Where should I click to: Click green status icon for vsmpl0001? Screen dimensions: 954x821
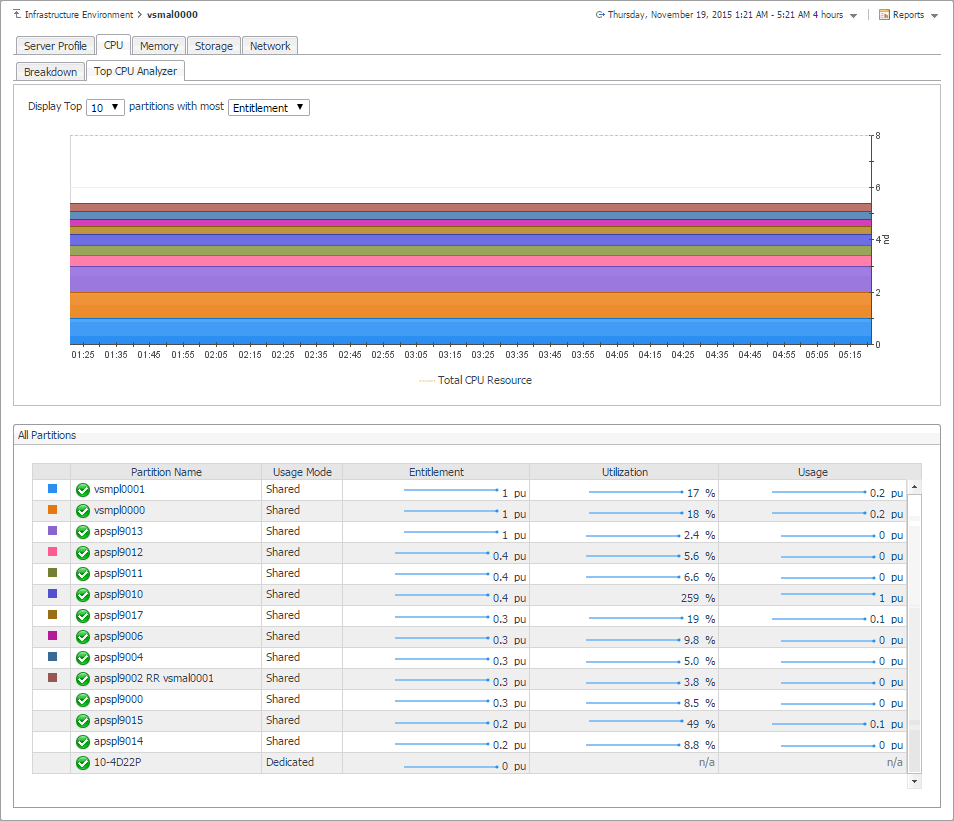coord(83,490)
